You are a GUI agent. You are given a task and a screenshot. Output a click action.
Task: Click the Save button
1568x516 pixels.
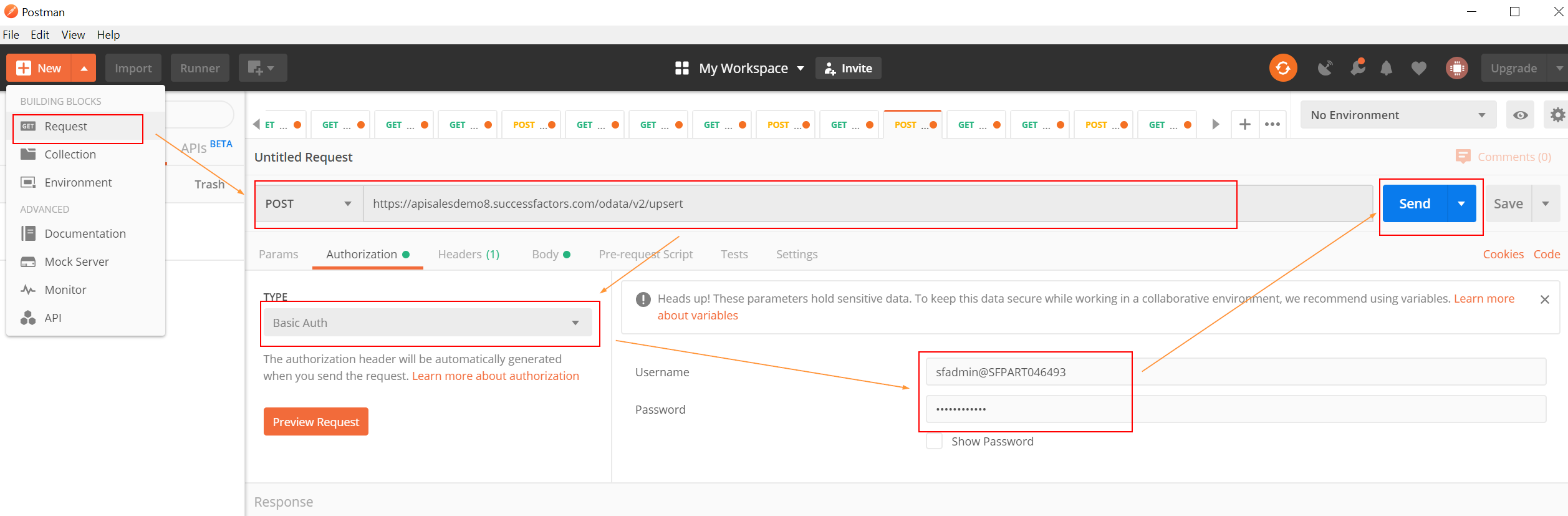1509,203
